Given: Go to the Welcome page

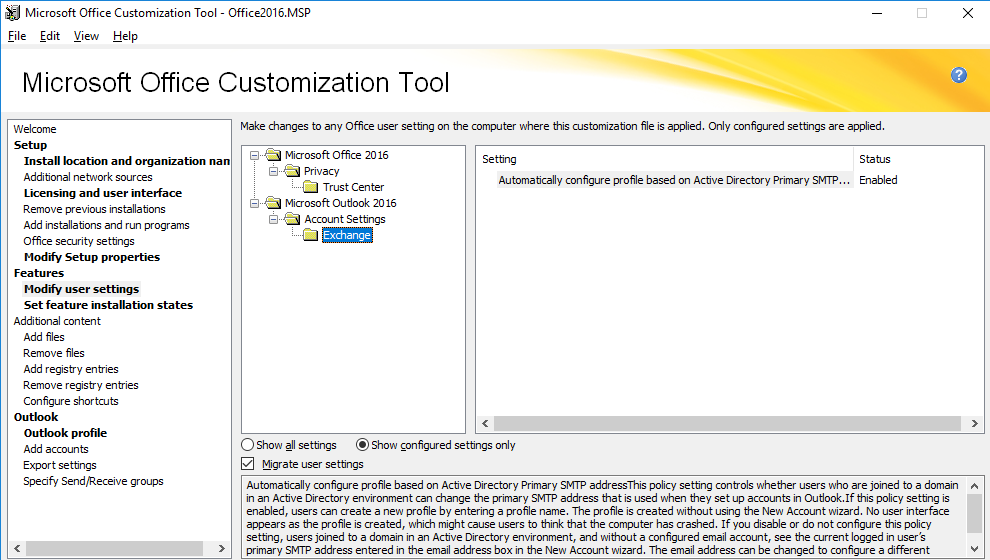Looking at the screenshot, I should 35,129.
